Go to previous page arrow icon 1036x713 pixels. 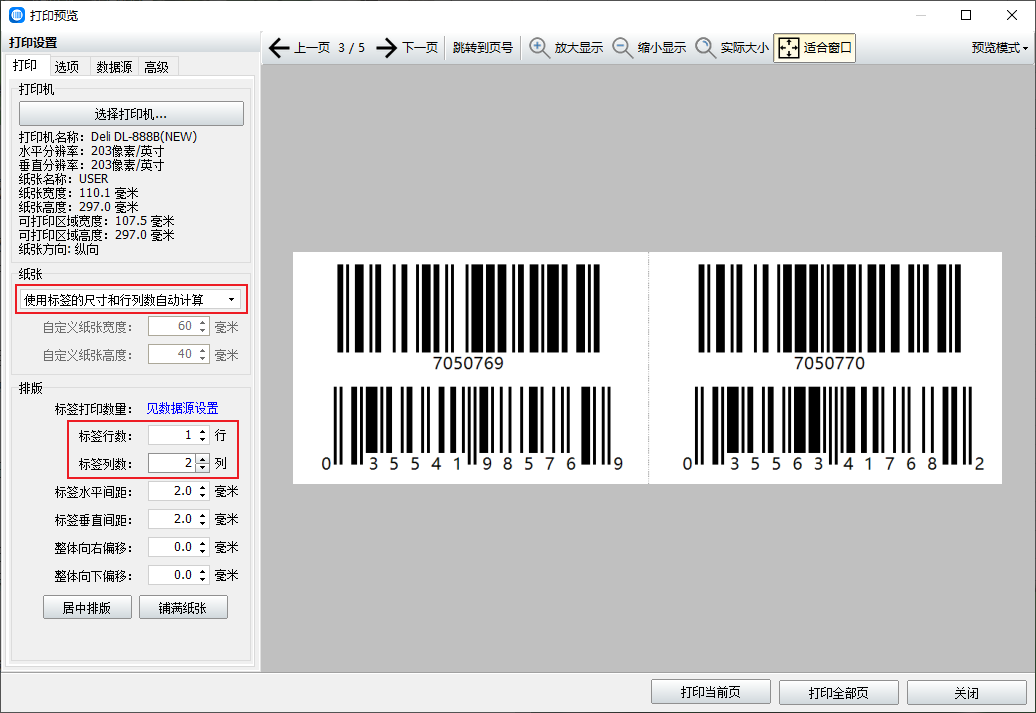[279, 48]
